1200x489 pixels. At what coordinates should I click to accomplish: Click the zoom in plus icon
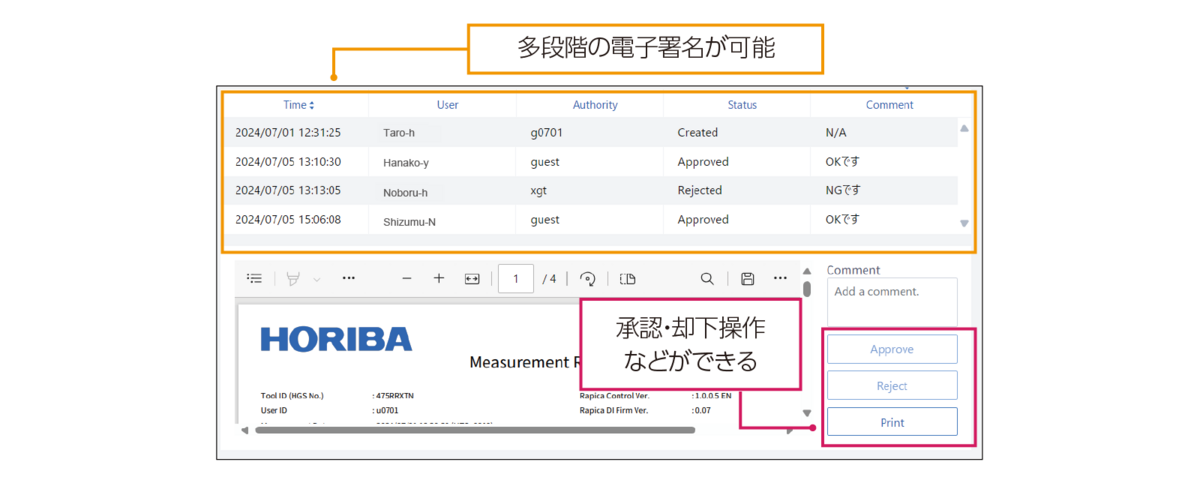pyautogui.click(x=439, y=279)
